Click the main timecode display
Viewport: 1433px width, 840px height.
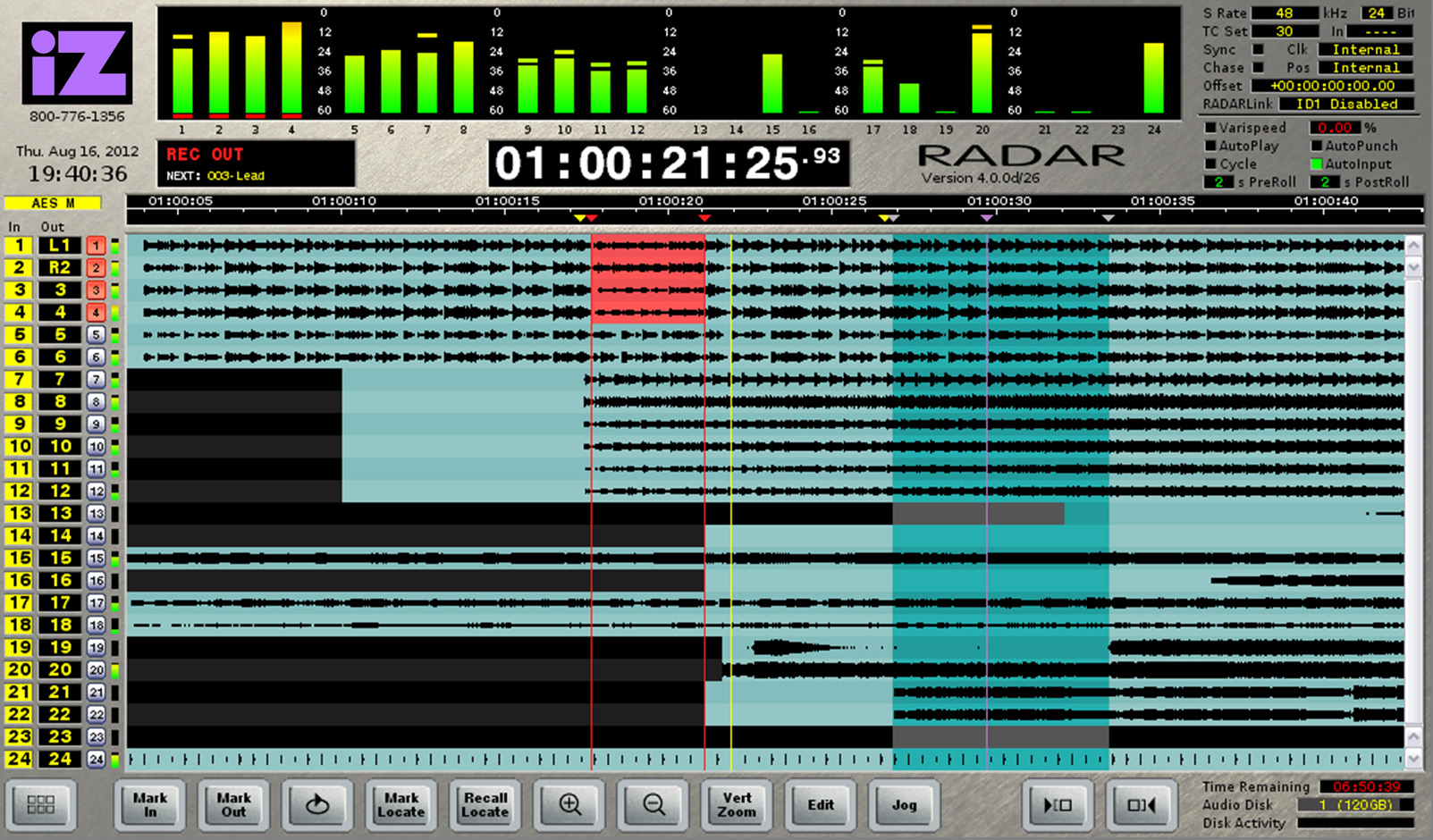[x=668, y=164]
